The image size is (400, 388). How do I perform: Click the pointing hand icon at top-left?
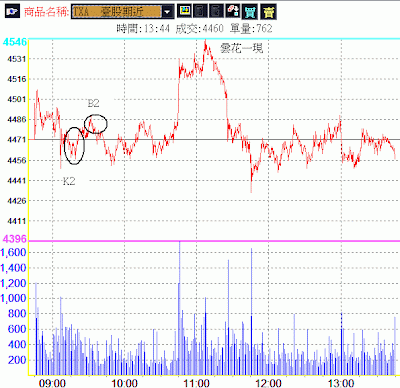12,11
